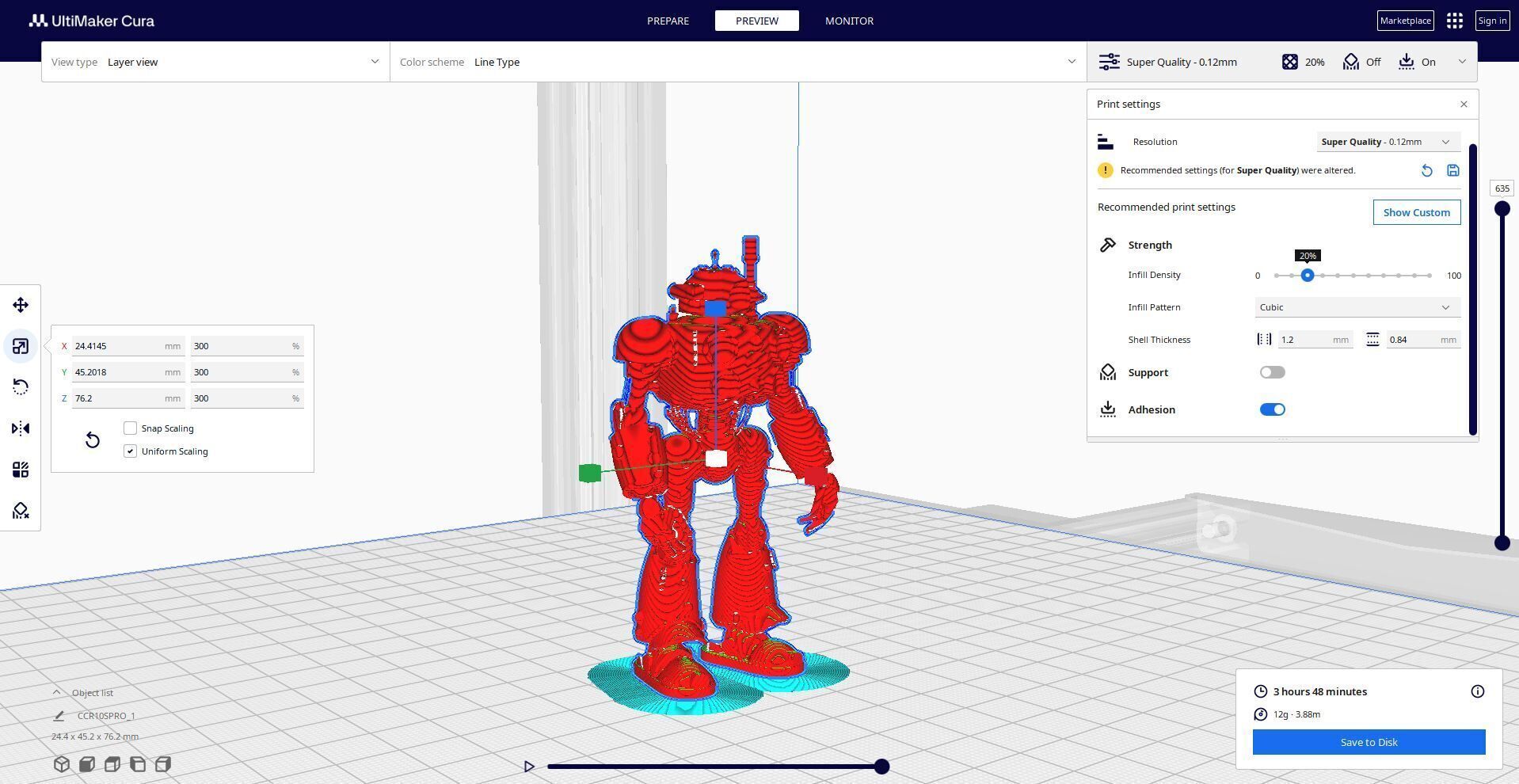Image resolution: width=1519 pixels, height=784 pixels.
Task: Click the Print settings panel scrollbar
Action: pos(1472,289)
